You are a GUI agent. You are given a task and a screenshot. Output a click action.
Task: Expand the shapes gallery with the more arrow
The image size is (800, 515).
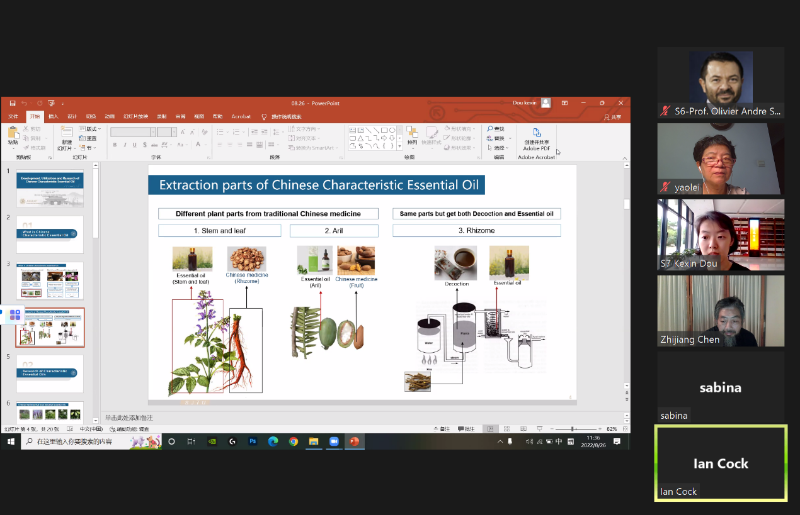point(399,146)
